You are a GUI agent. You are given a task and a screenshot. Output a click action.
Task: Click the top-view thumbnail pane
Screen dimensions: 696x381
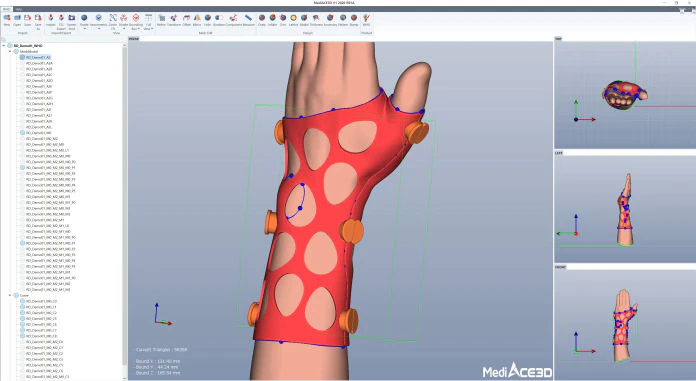coord(625,95)
